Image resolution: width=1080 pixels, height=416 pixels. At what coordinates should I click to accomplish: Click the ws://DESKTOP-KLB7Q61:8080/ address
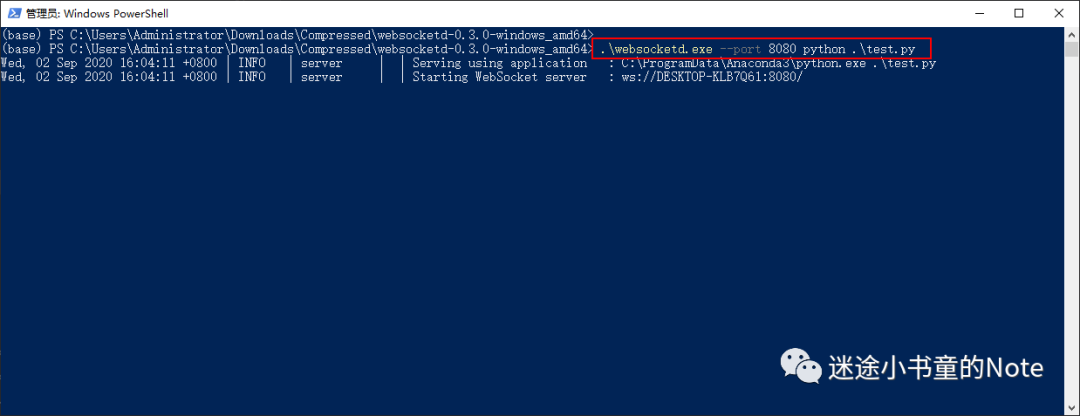click(712, 77)
